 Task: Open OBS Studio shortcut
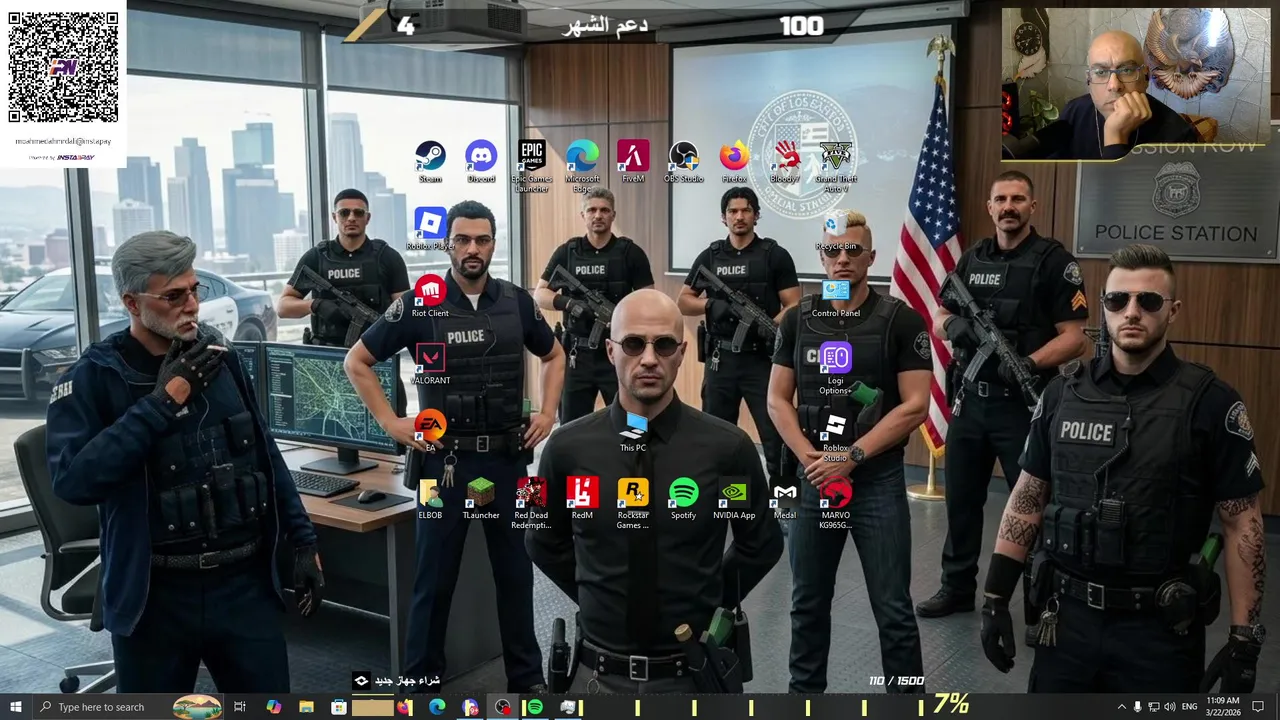684,162
